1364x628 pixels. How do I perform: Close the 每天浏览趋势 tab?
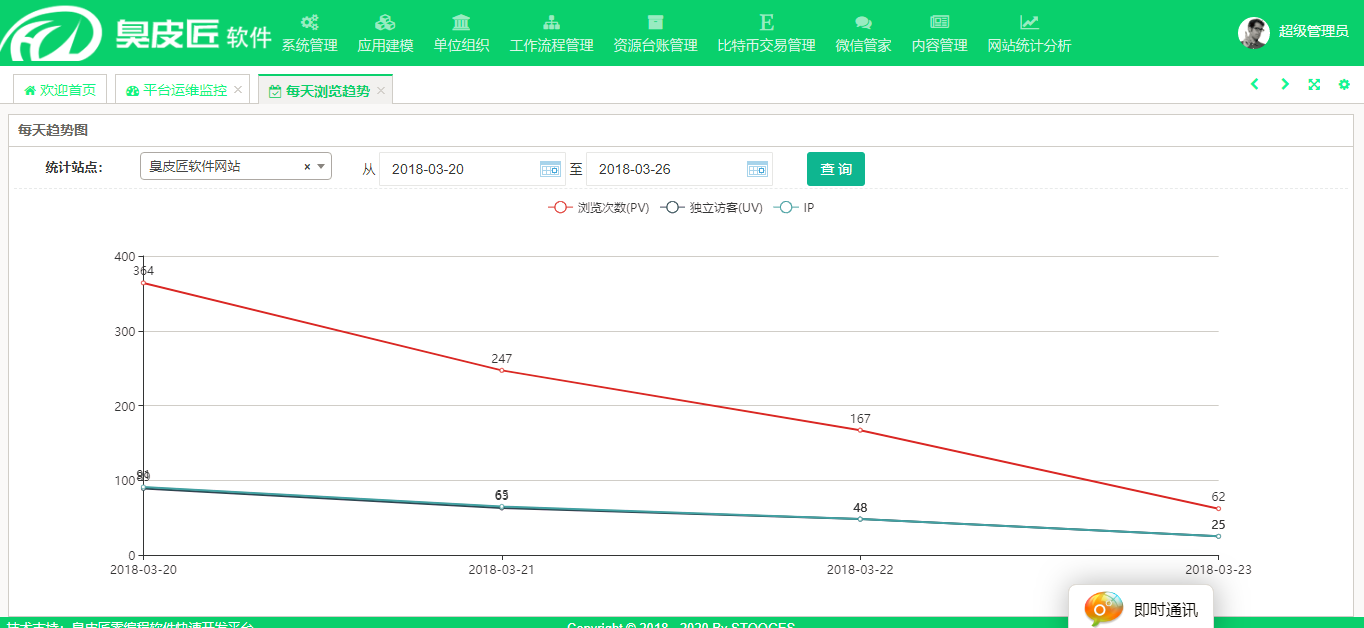click(x=381, y=91)
